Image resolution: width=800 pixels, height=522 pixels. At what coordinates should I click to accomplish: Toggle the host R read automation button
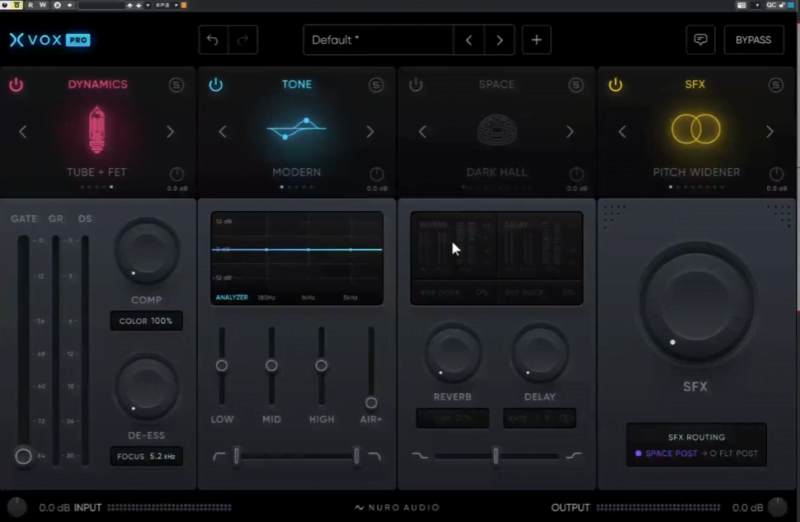[x=31, y=5]
